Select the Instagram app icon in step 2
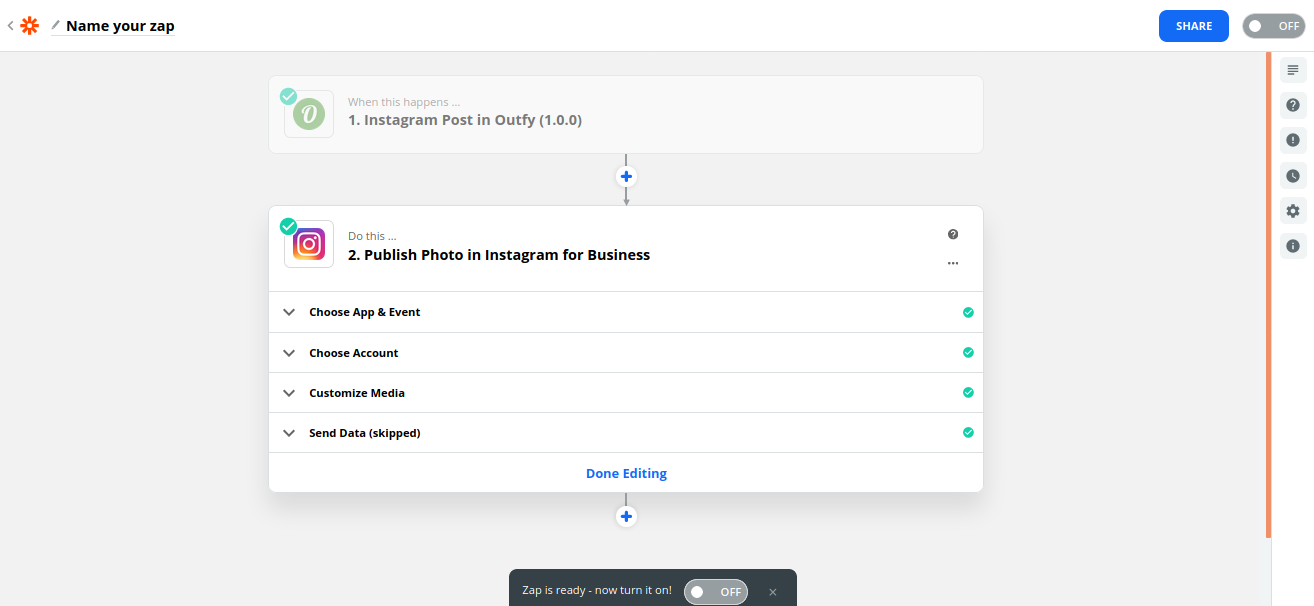The width and height of the screenshot is (1314, 606). click(x=309, y=244)
